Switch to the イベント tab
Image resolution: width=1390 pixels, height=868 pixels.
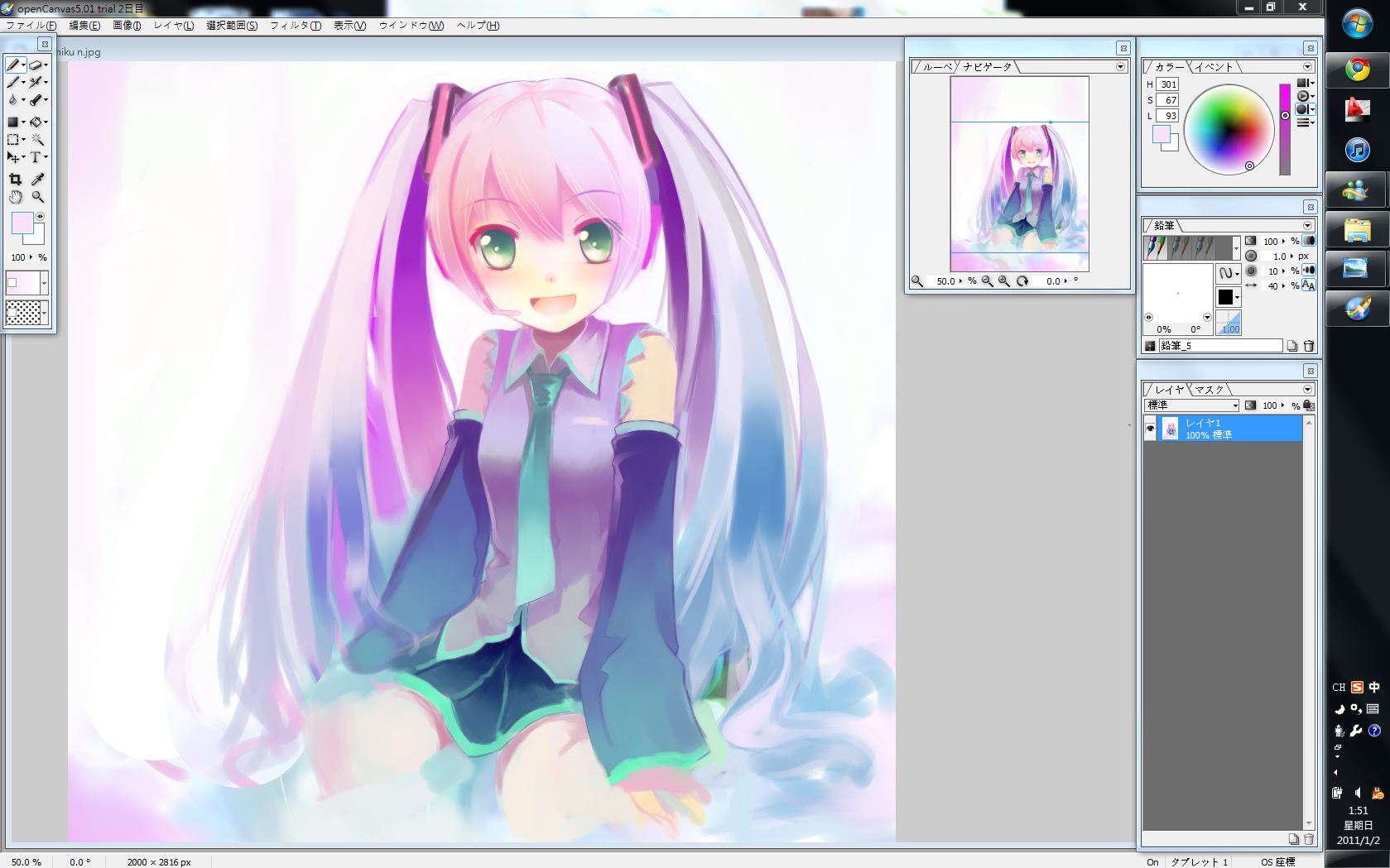1214,67
